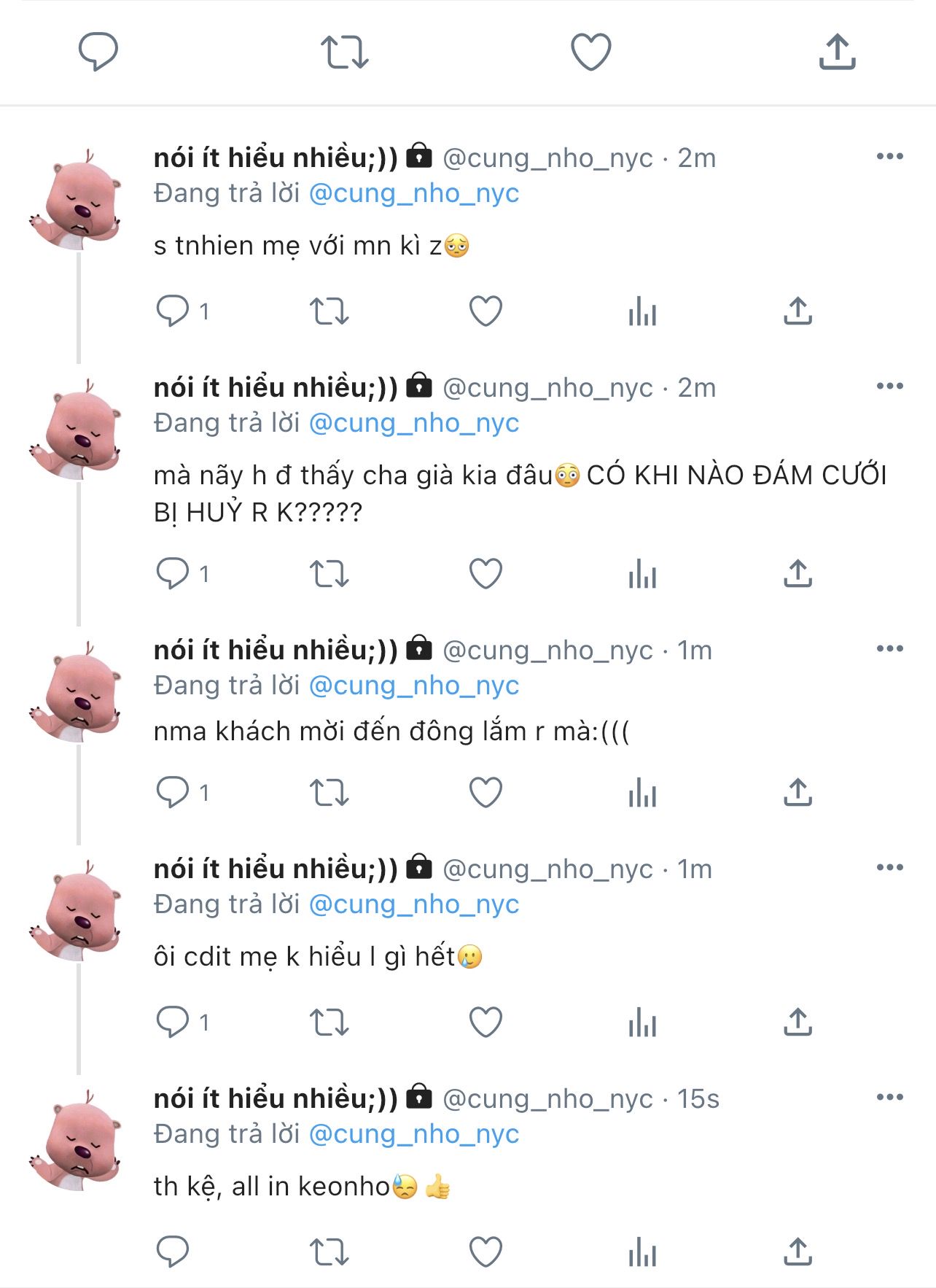This screenshot has width=936, height=1288.
Task: Like the main tweet with top heart
Action: click(590, 52)
